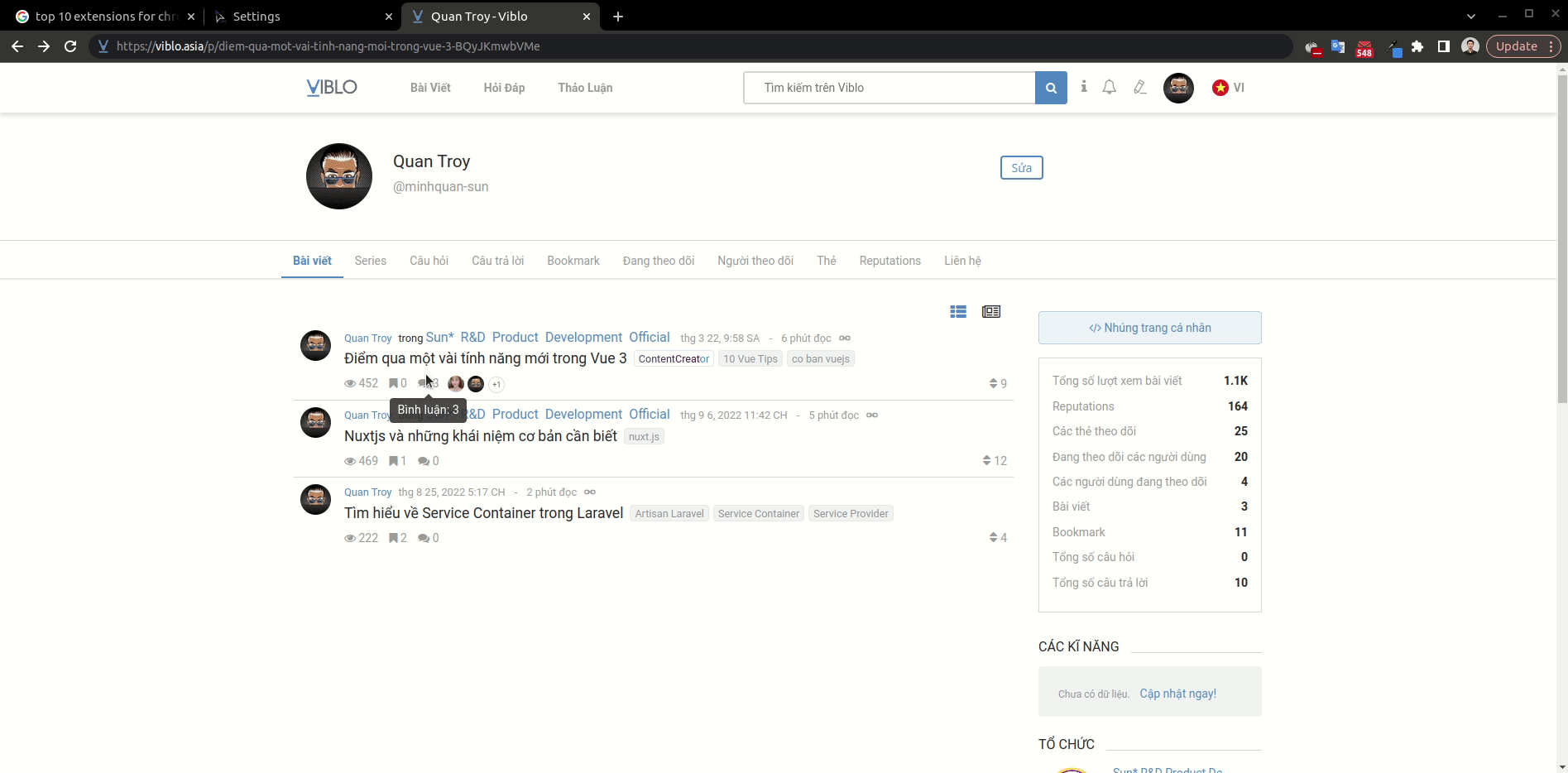Click the bookmark icon on Laravel post

click(394, 538)
